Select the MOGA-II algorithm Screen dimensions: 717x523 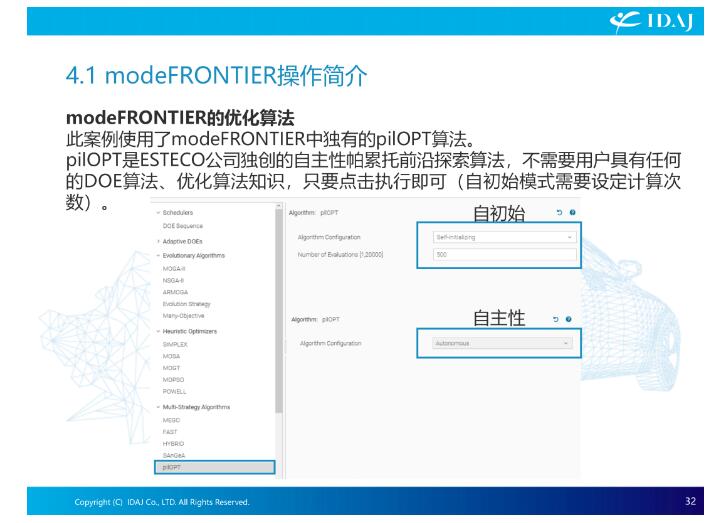(x=174, y=269)
